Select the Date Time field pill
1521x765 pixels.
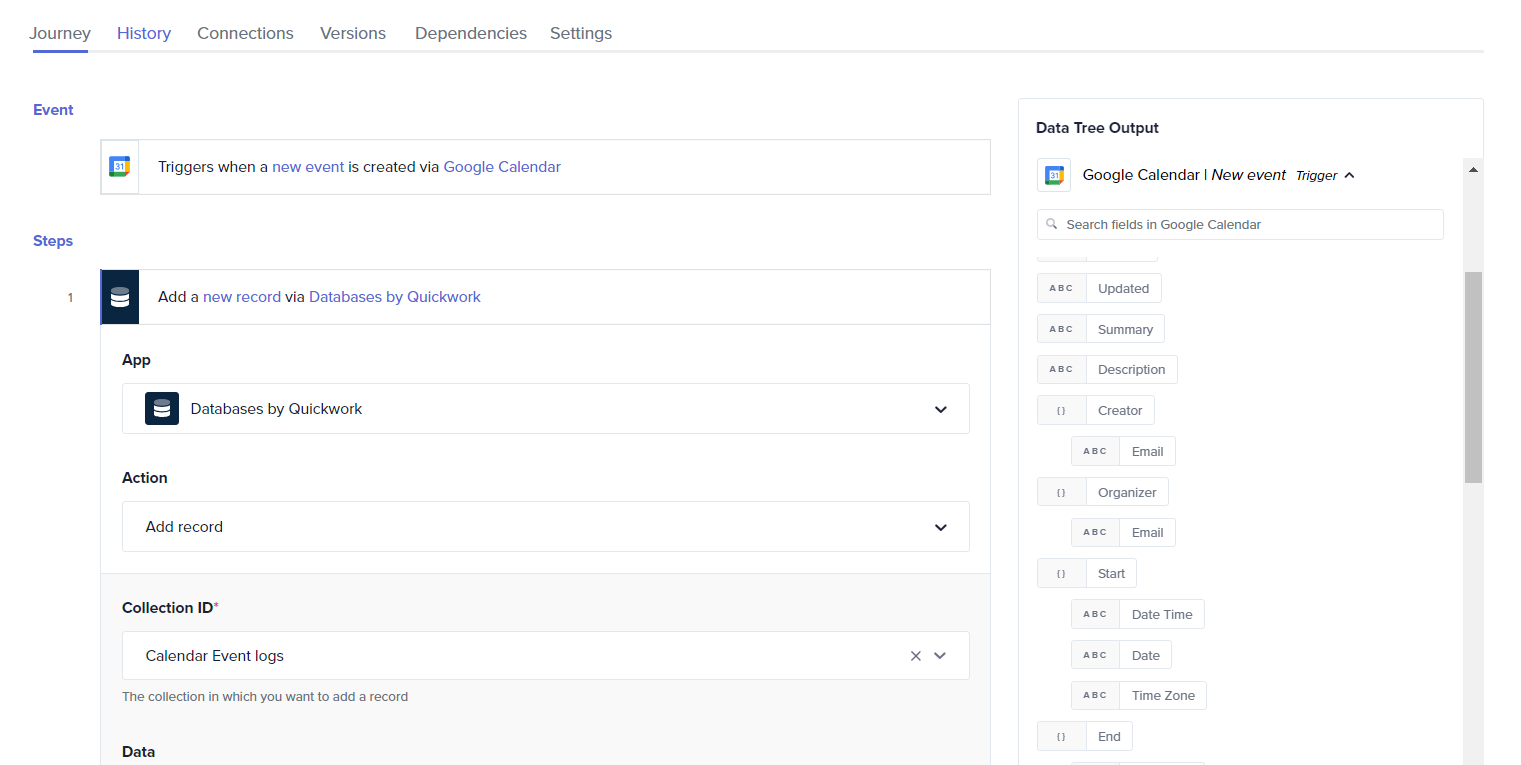(x=1138, y=614)
